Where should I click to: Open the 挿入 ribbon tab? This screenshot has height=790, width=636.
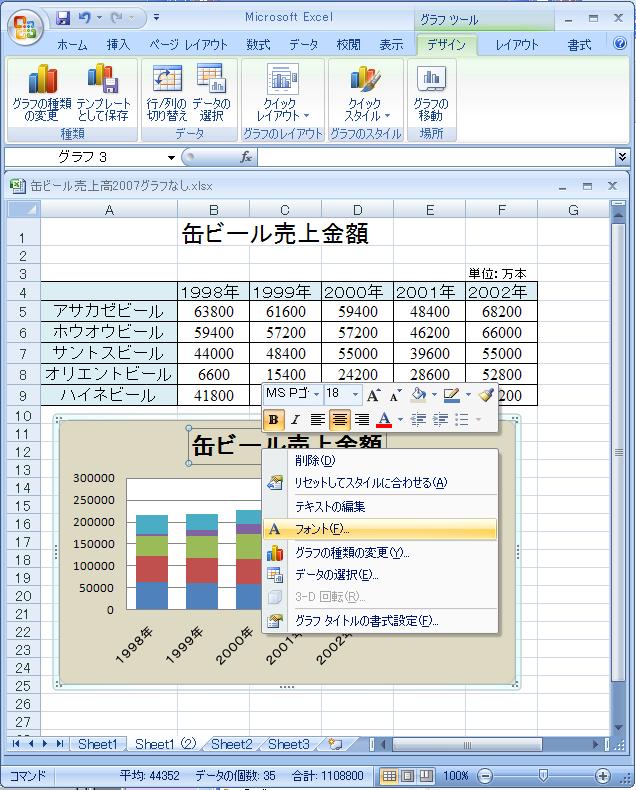[118, 45]
